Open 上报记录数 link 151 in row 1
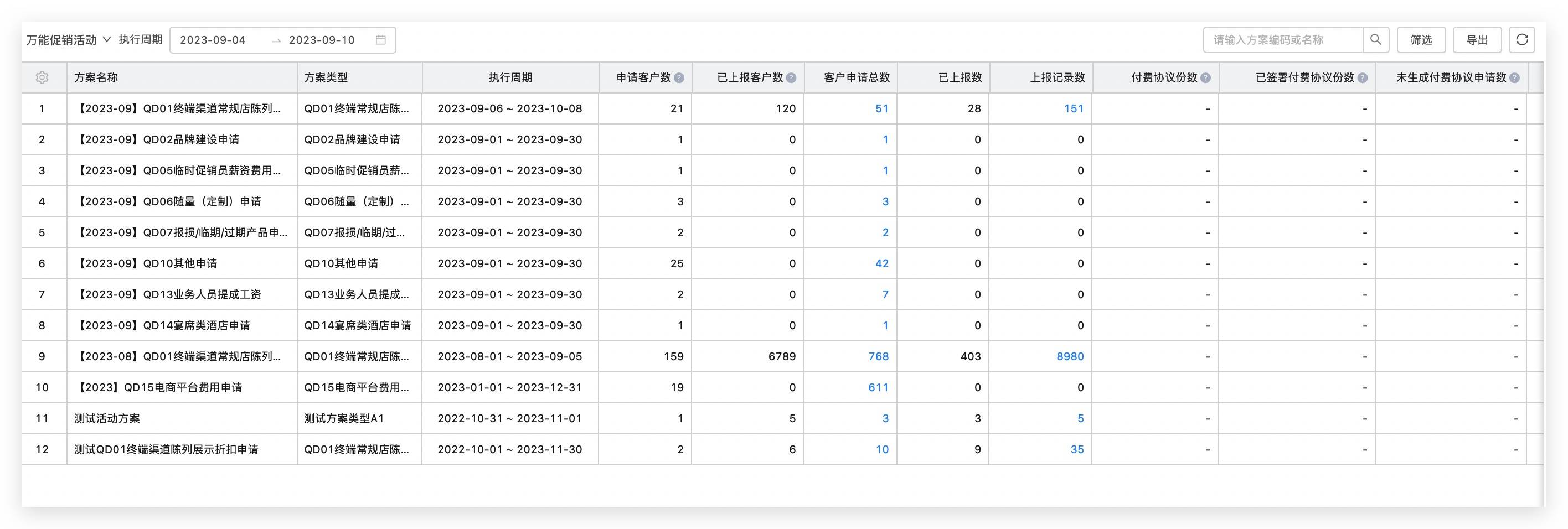 1074,108
